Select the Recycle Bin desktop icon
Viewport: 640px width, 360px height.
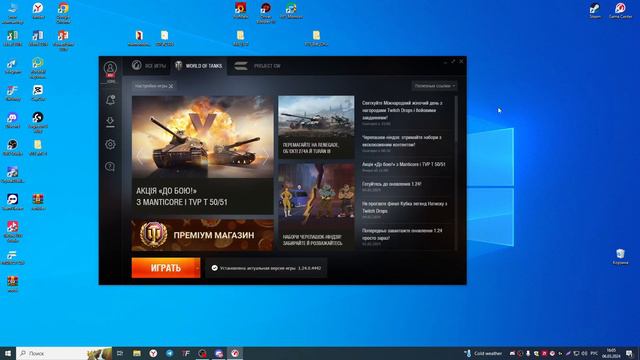coord(620,257)
